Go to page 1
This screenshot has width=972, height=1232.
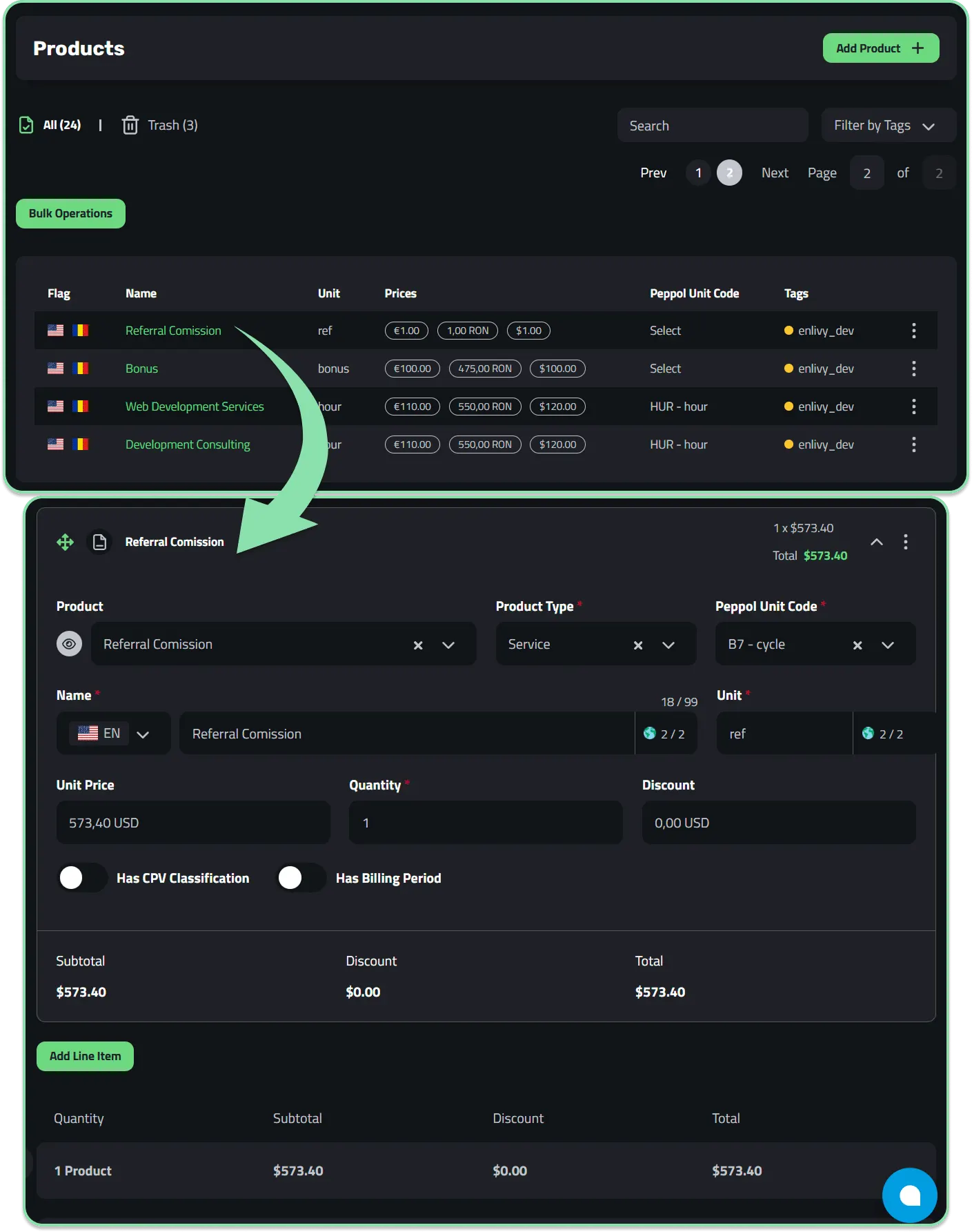click(x=698, y=173)
